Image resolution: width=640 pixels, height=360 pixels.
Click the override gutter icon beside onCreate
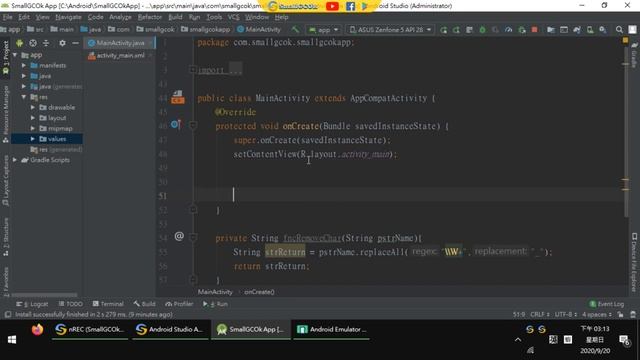[x=176, y=124]
